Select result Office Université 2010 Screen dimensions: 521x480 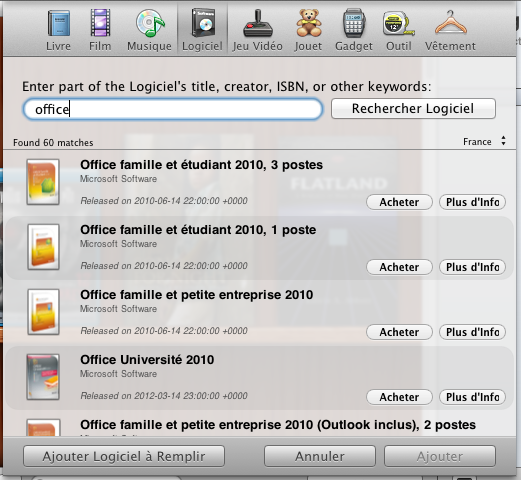259,378
